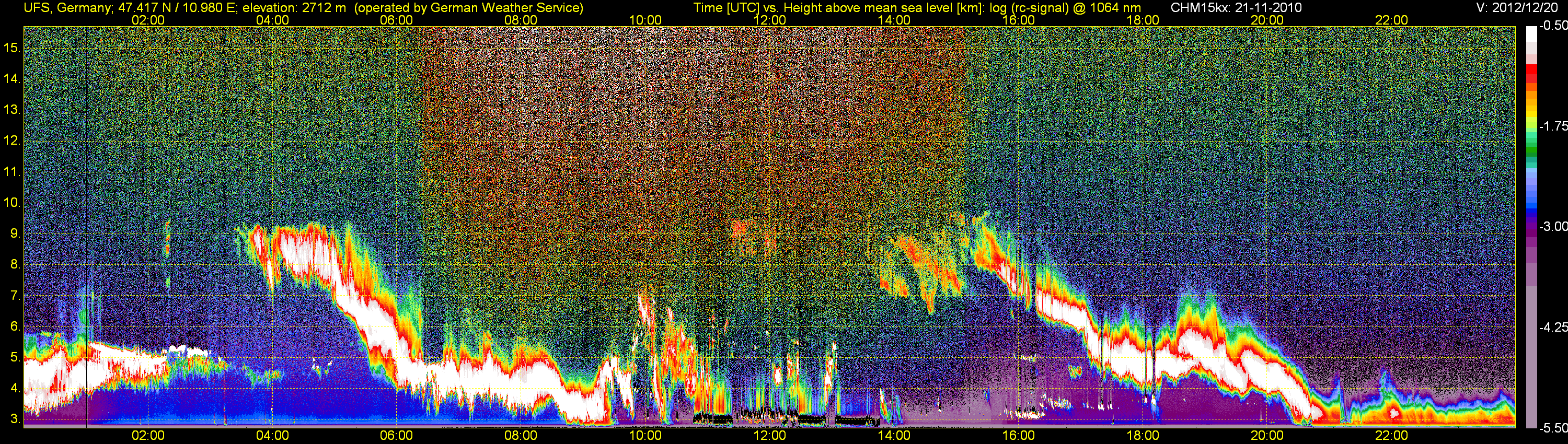The image size is (1568, 444).
Task: Click the "-0.50" color scale value
Action: click(x=1553, y=26)
